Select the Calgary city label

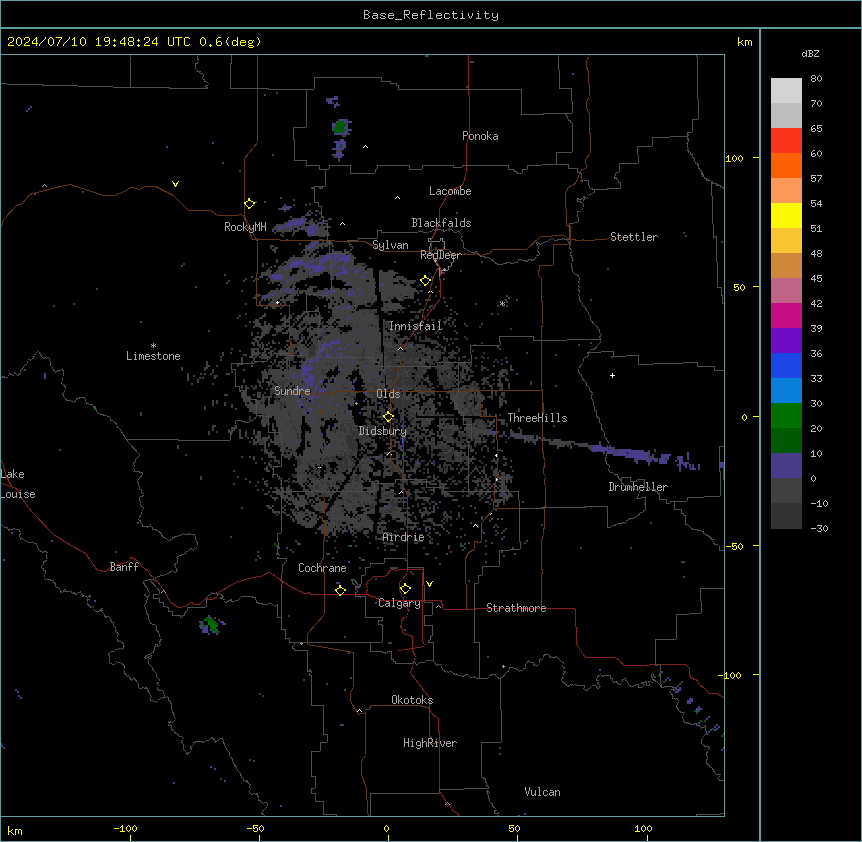399,603
